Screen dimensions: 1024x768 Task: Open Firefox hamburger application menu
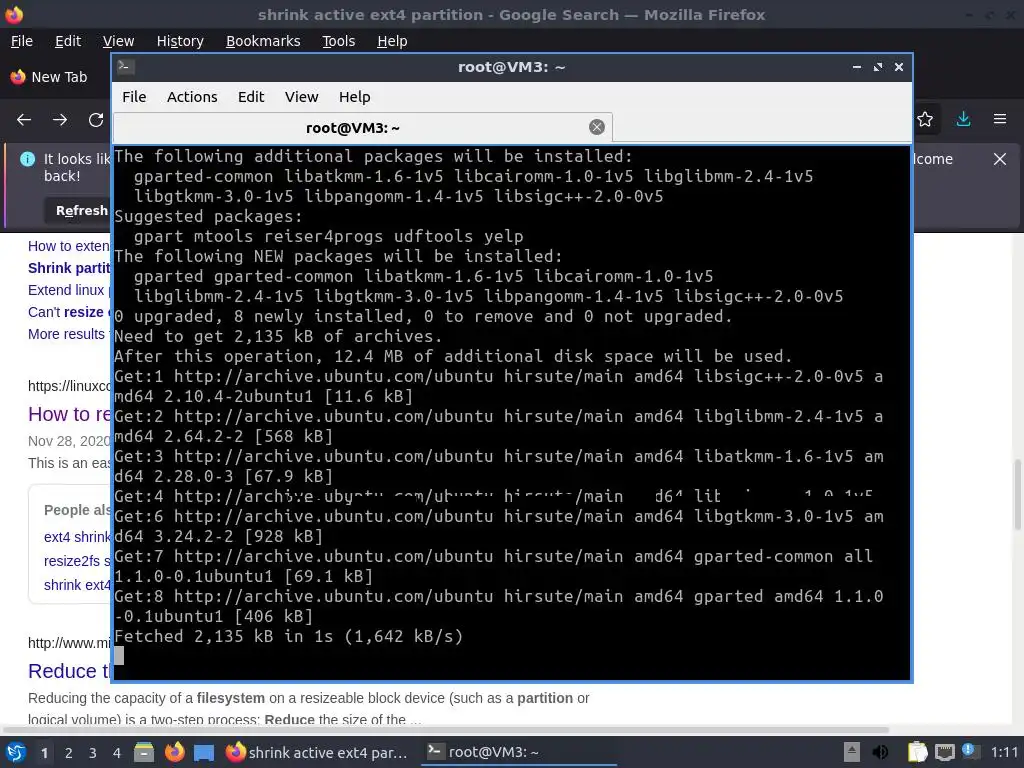1000,120
